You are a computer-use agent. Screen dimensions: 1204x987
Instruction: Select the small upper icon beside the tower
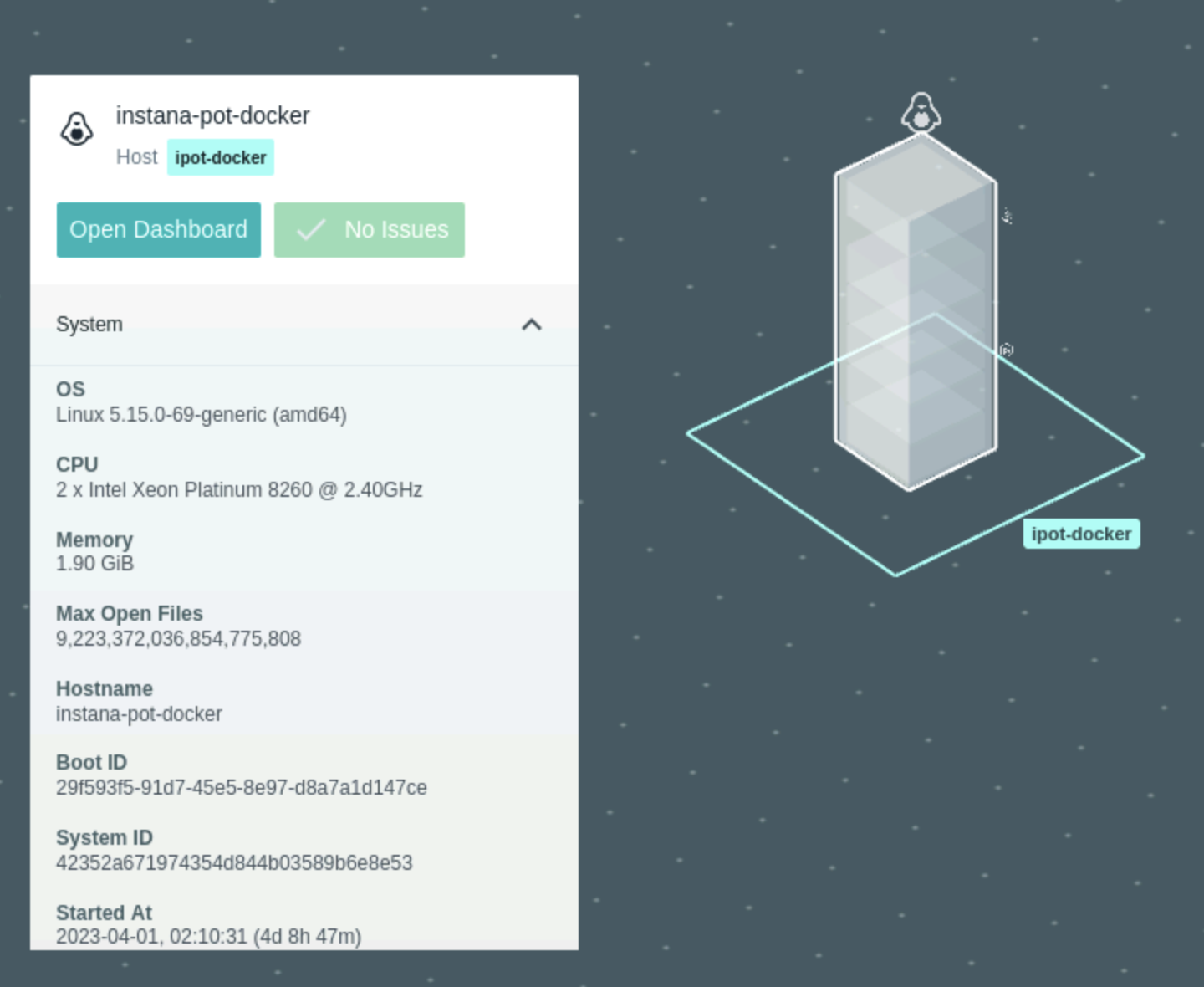pos(1007,217)
